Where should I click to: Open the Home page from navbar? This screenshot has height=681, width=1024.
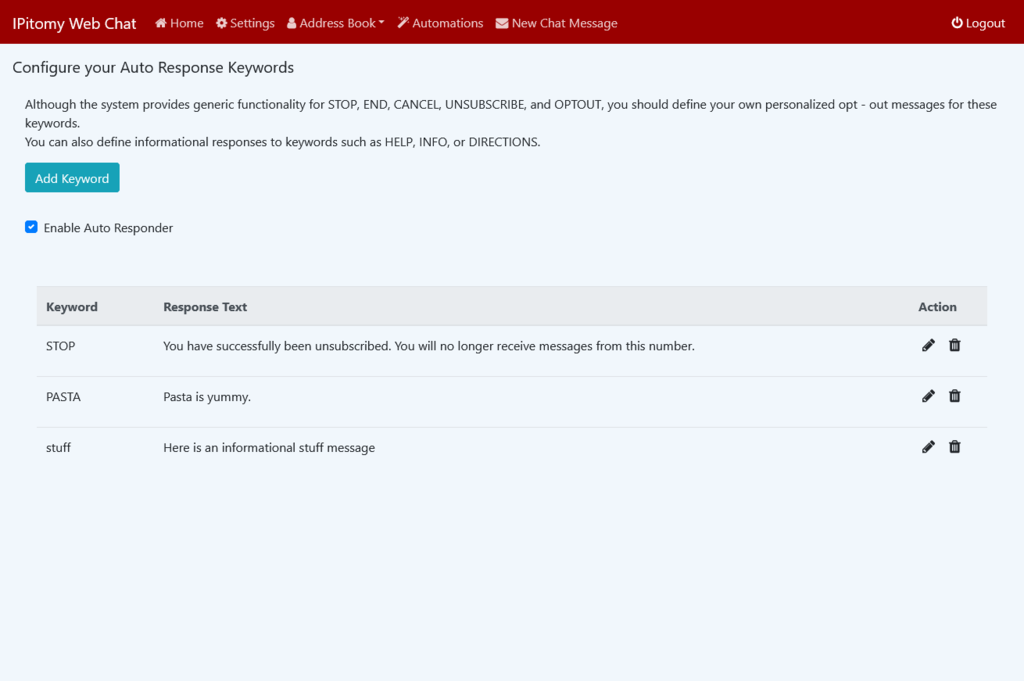click(x=179, y=23)
